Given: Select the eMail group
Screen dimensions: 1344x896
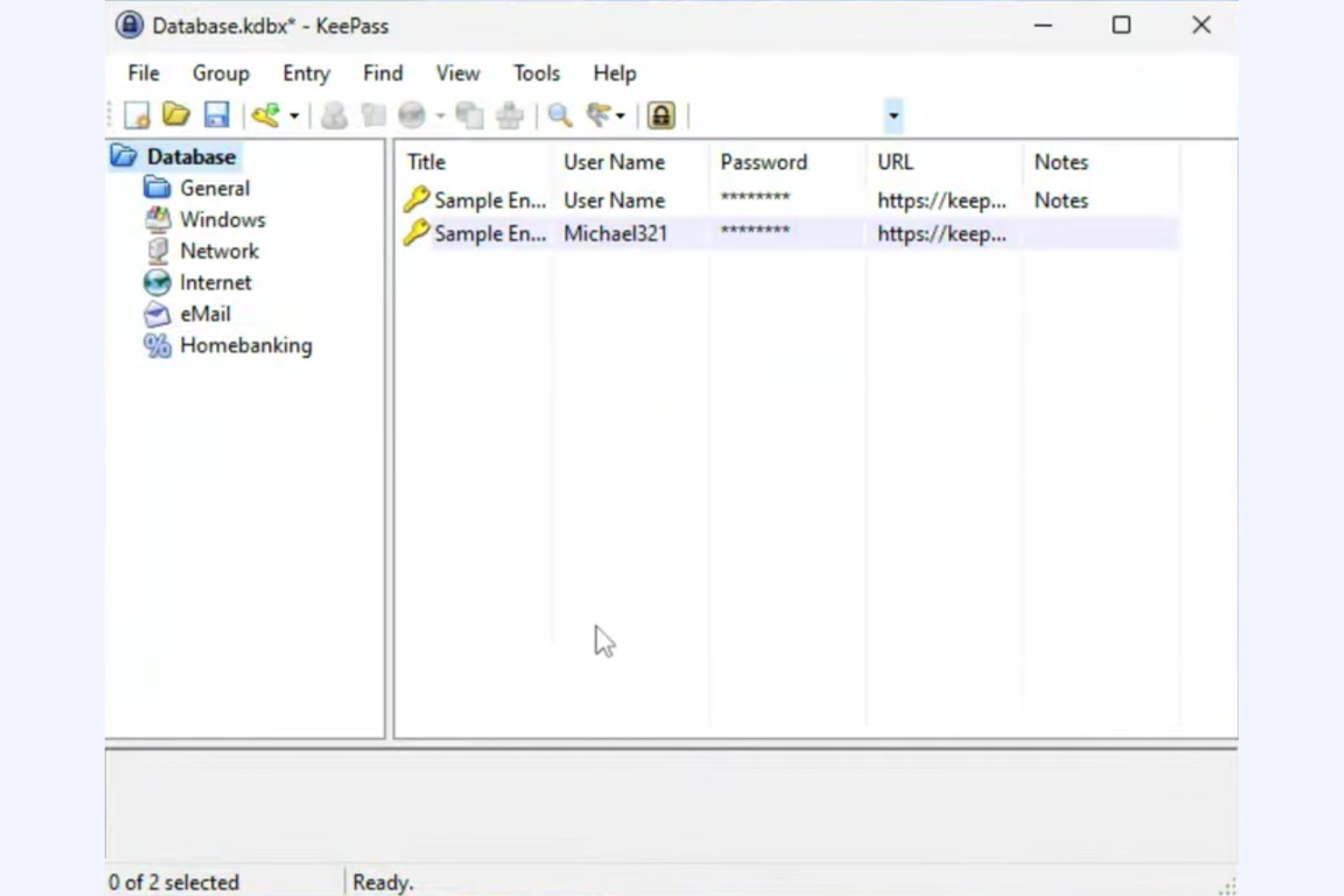Looking at the screenshot, I should [x=205, y=314].
